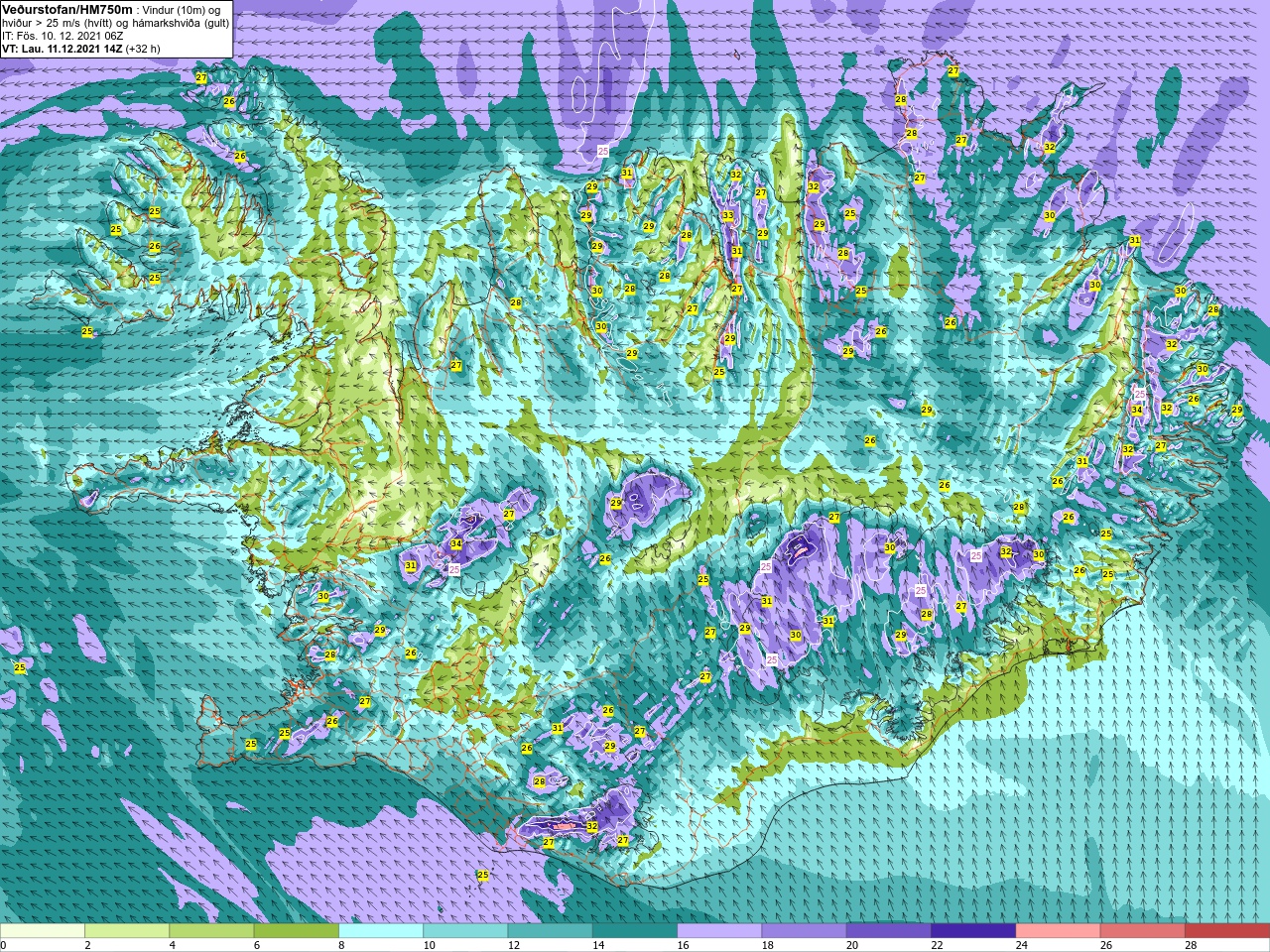The height and width of the screenshot is (952, 1270).
Task: Click the 6–8 m/s olive green legend swatch
Action: (x=297, y=931)
